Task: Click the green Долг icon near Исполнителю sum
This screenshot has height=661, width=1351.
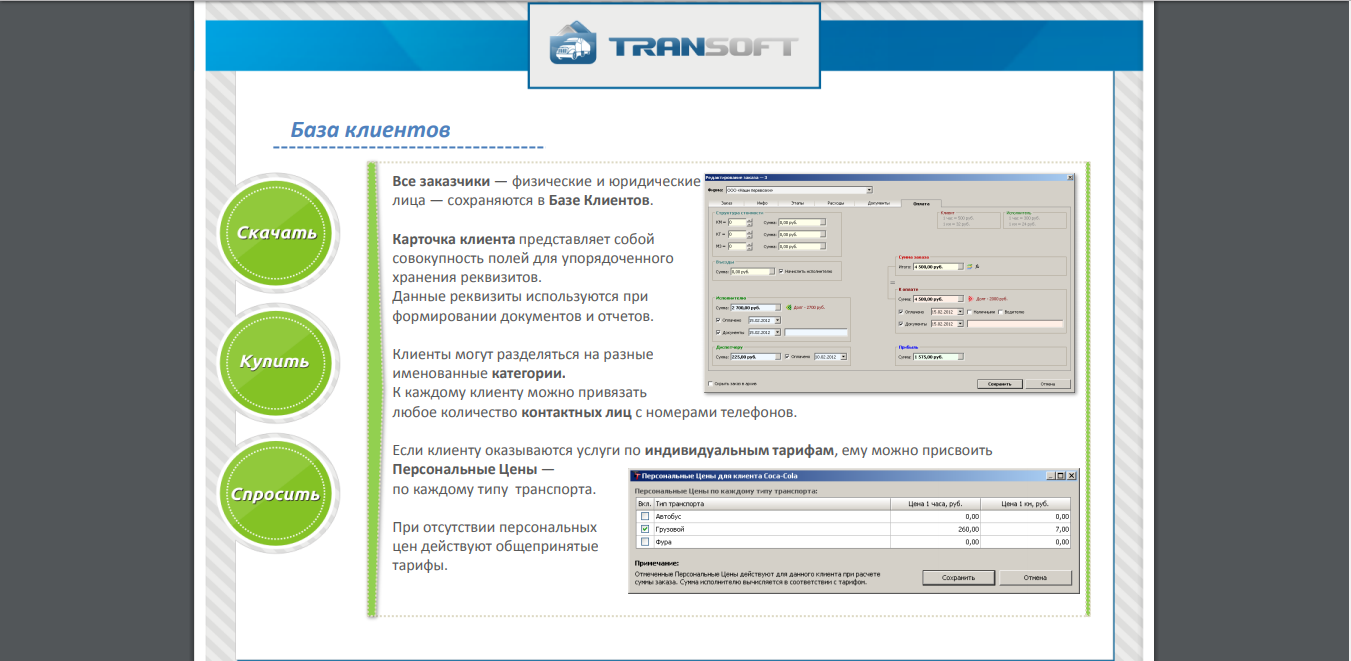Action: click(x=790, y=307)
